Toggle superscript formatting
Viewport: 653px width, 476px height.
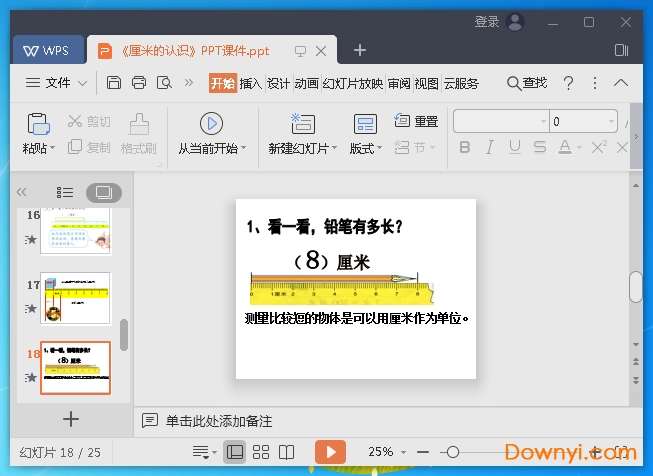click(599, 147)
